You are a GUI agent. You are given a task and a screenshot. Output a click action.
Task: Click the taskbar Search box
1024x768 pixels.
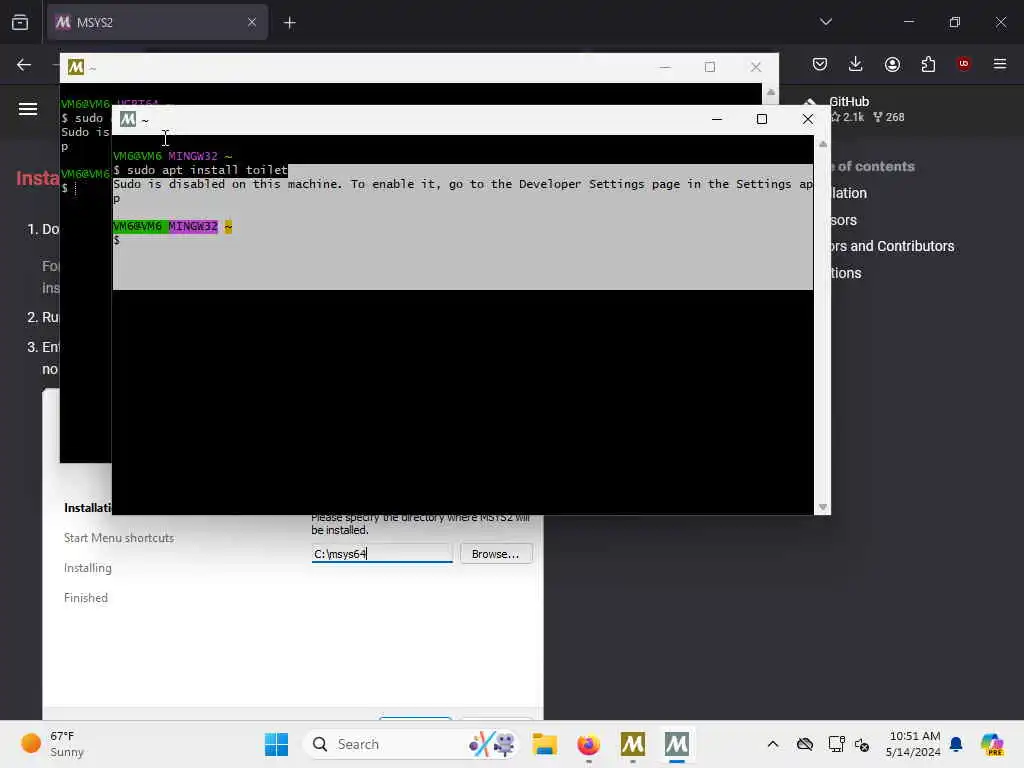point(411,744)
